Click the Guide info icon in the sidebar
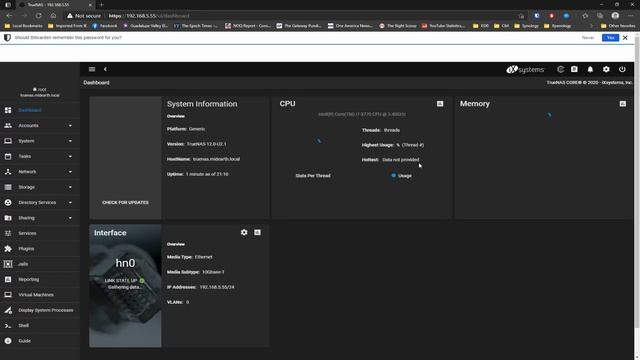This screenshot has width=640, height=360. pos(8,341)
